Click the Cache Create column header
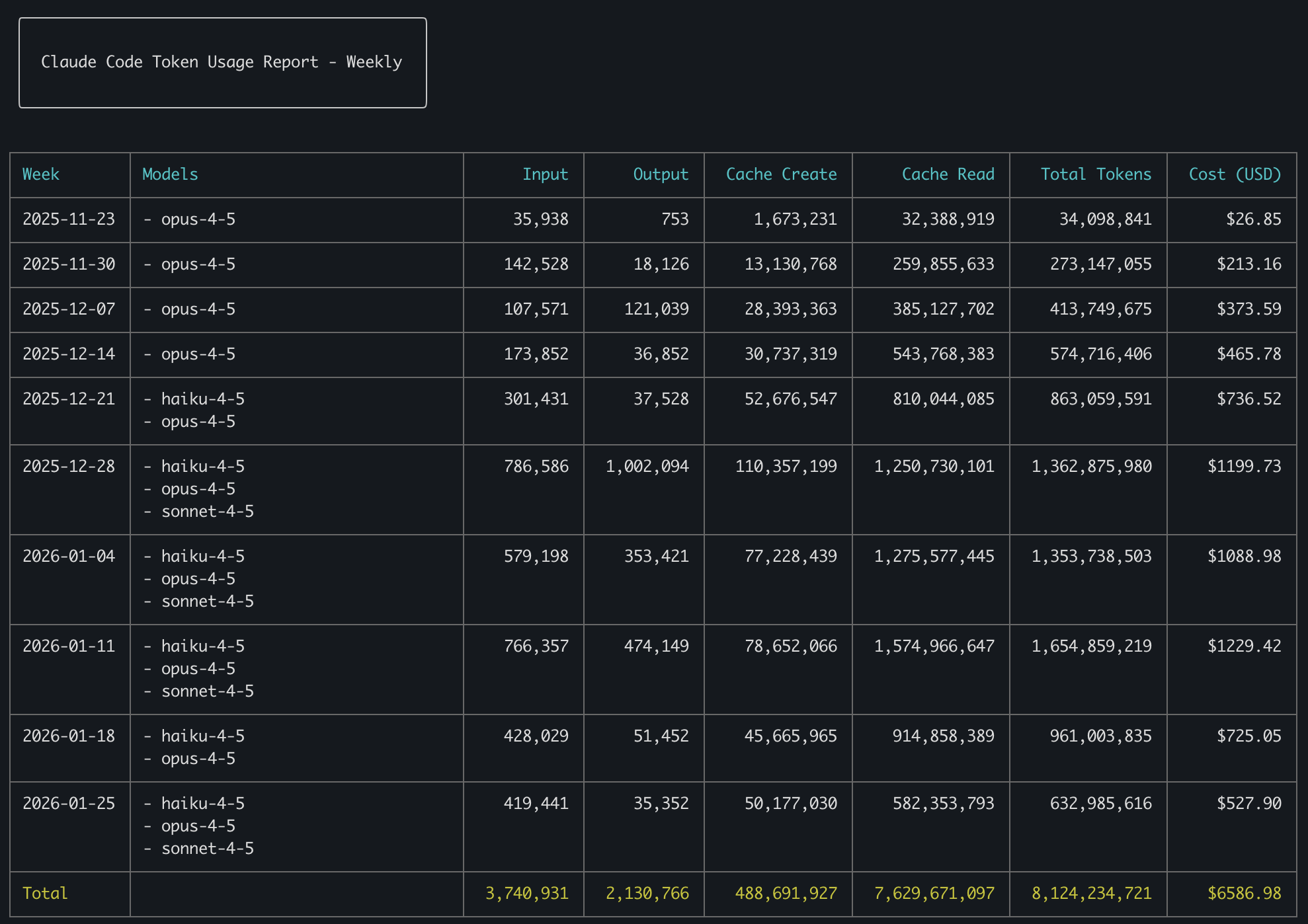This screenshot has width=1308, height=924. [x=780, y=174]
